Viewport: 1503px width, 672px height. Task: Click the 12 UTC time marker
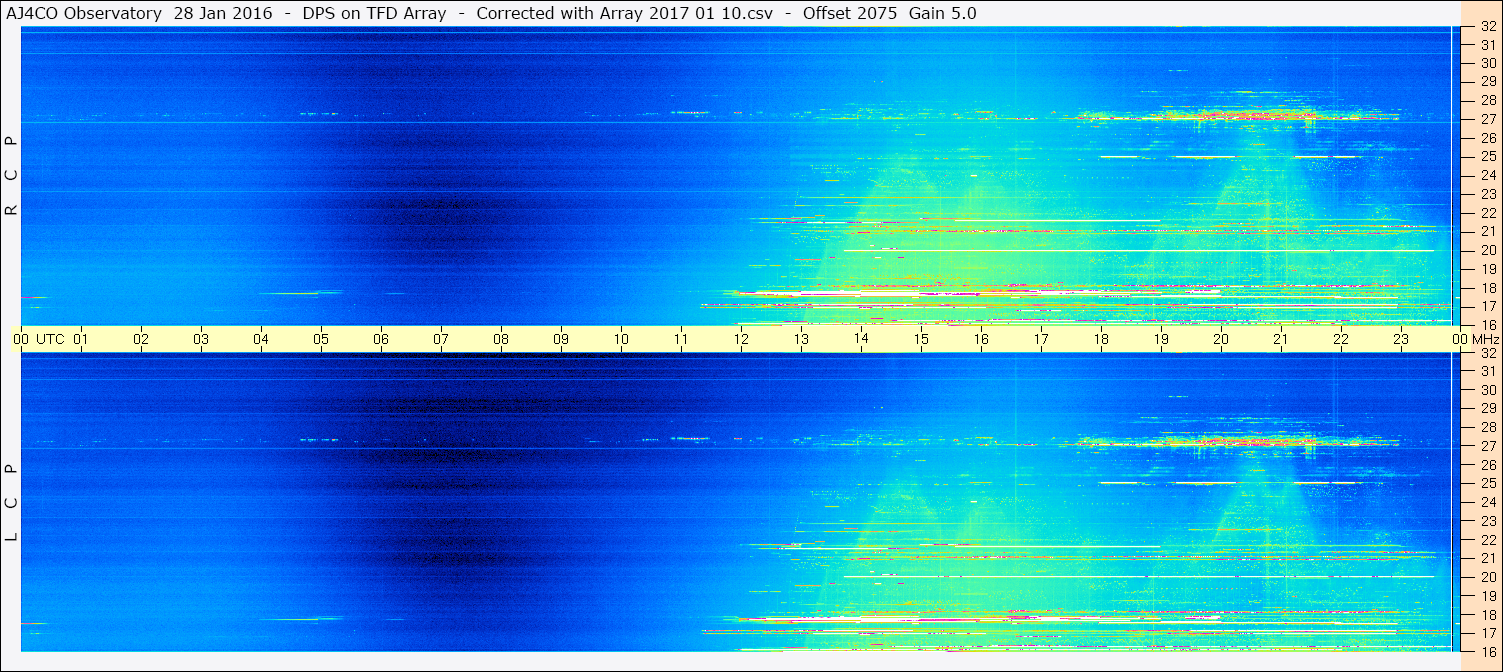(x=741, y=339)
